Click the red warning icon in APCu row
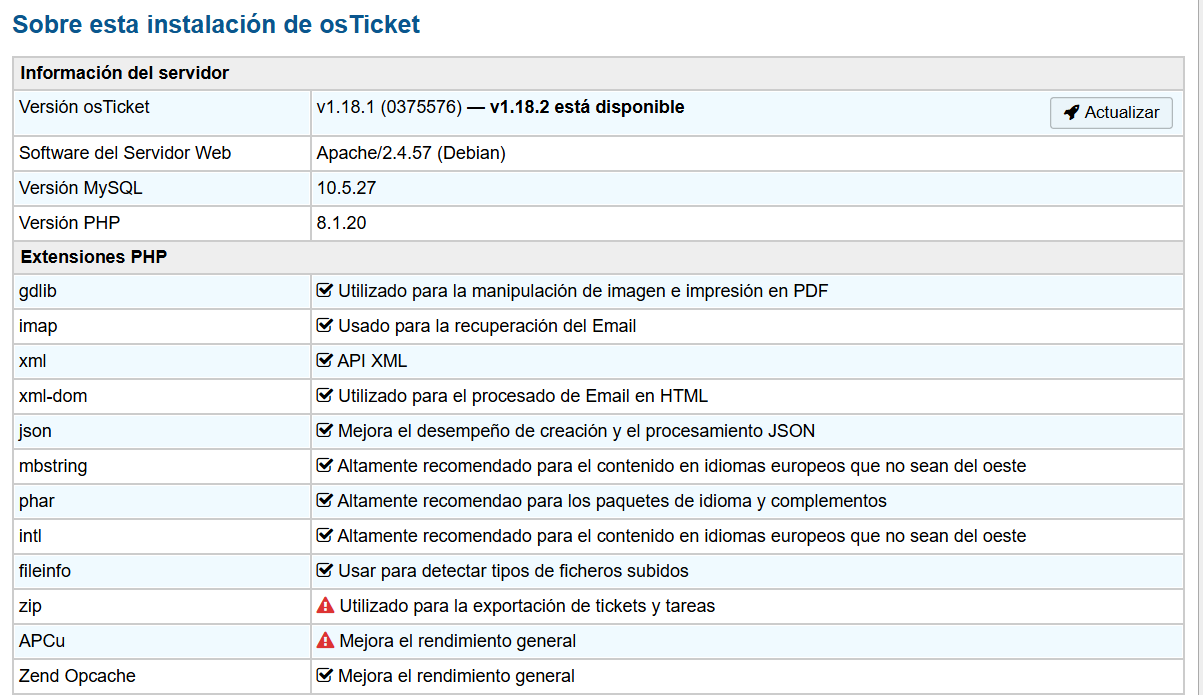The image size is (1203, 695). coord(325,641)
